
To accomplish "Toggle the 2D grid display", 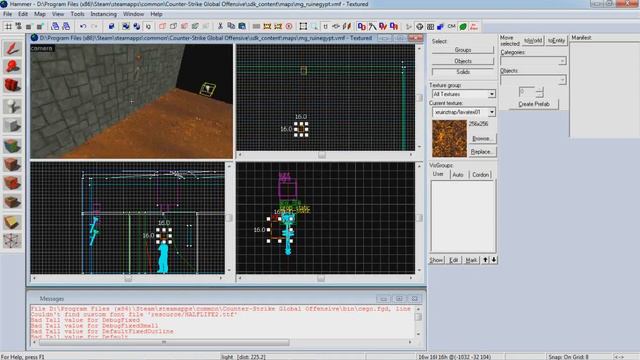I will [8, 27].
